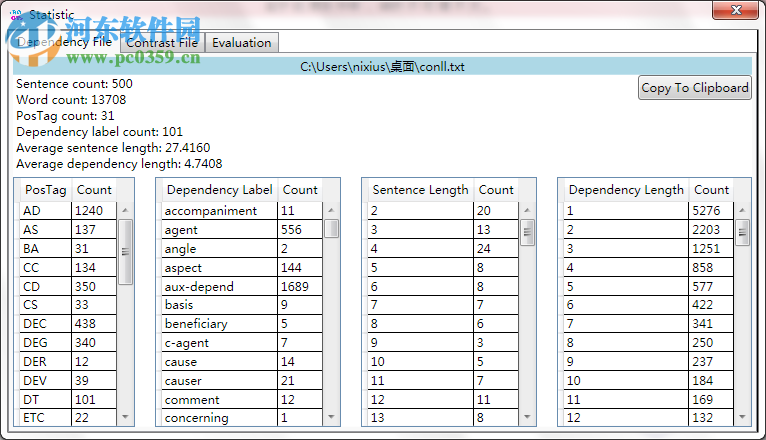
Task: Click down arrow of Sentence Length scrollbar
Action: point(527,417)
